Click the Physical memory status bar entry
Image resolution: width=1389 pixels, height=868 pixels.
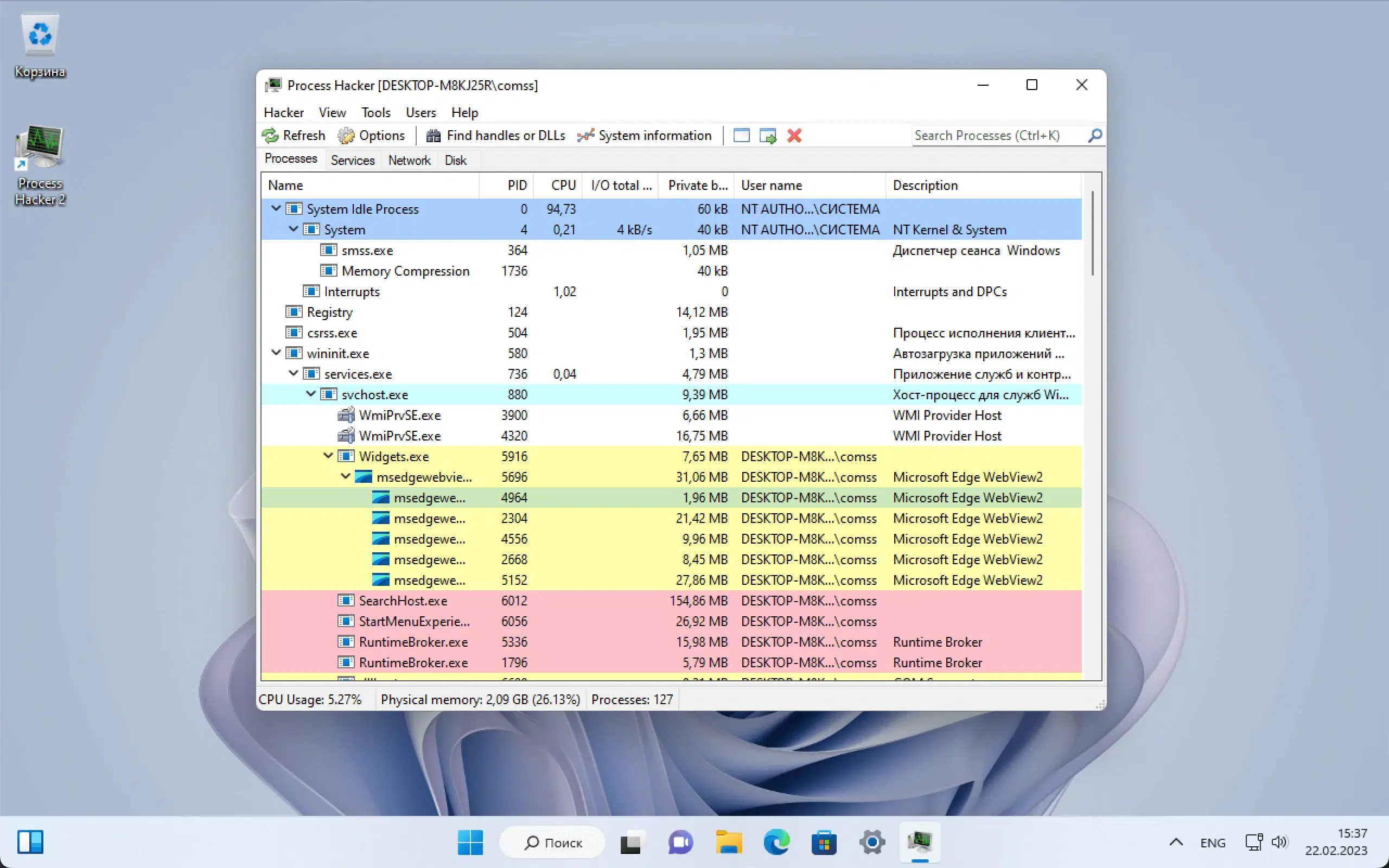[x=480, y=700]
